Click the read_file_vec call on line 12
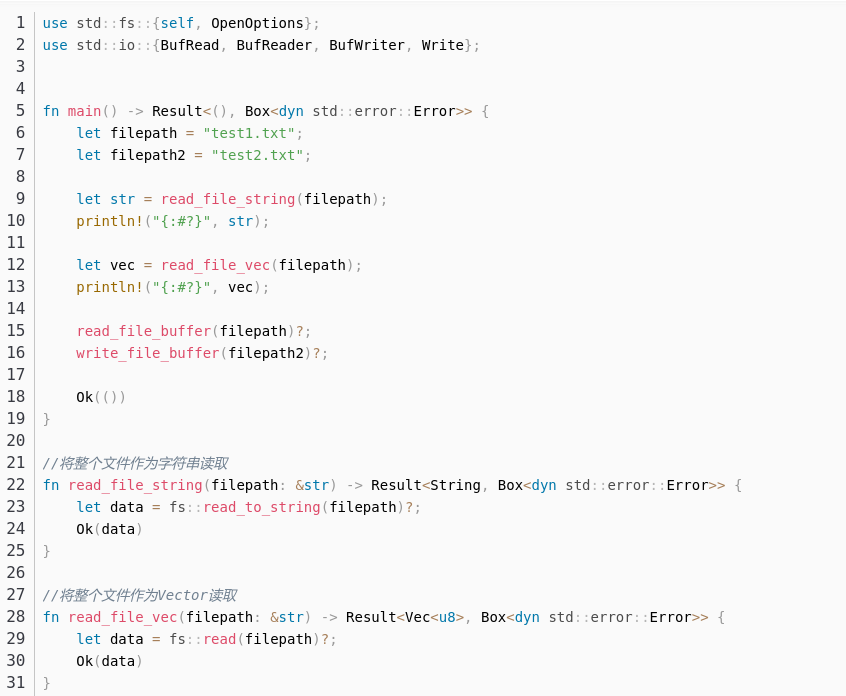This screenshot has width=846, height=696. point(215,265)
